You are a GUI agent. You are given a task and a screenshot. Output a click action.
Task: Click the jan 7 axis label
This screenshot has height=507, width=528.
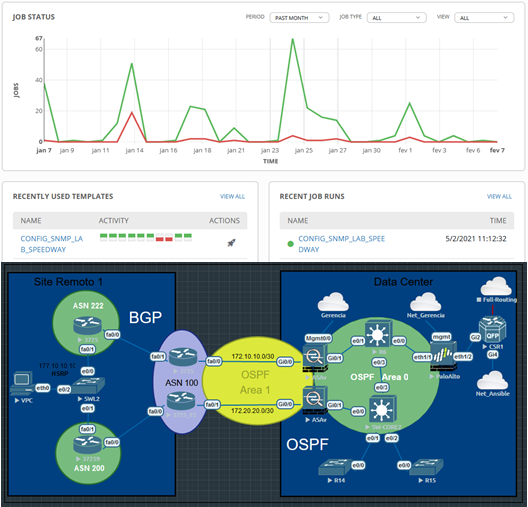44,150
